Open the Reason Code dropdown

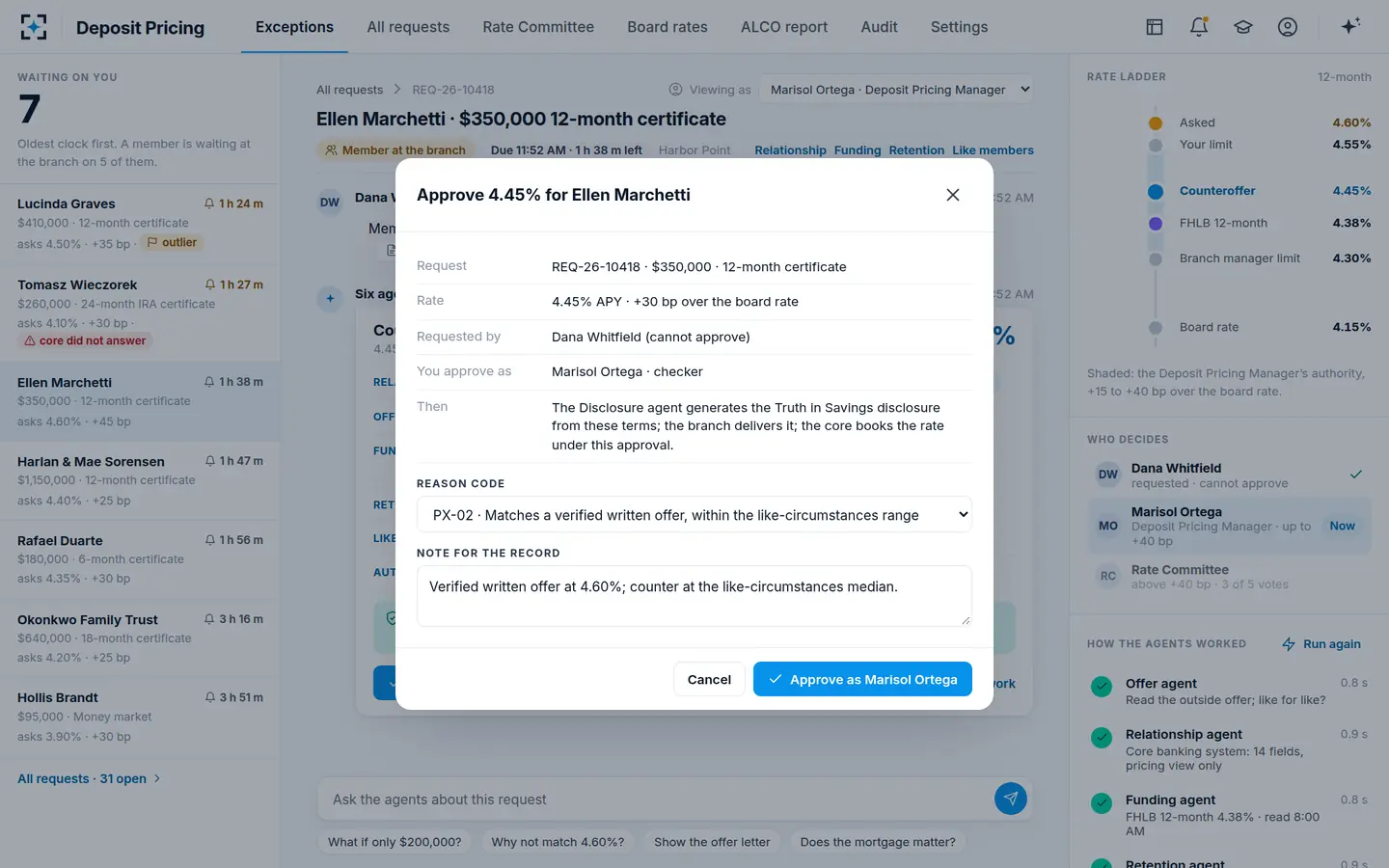(694, 515)
